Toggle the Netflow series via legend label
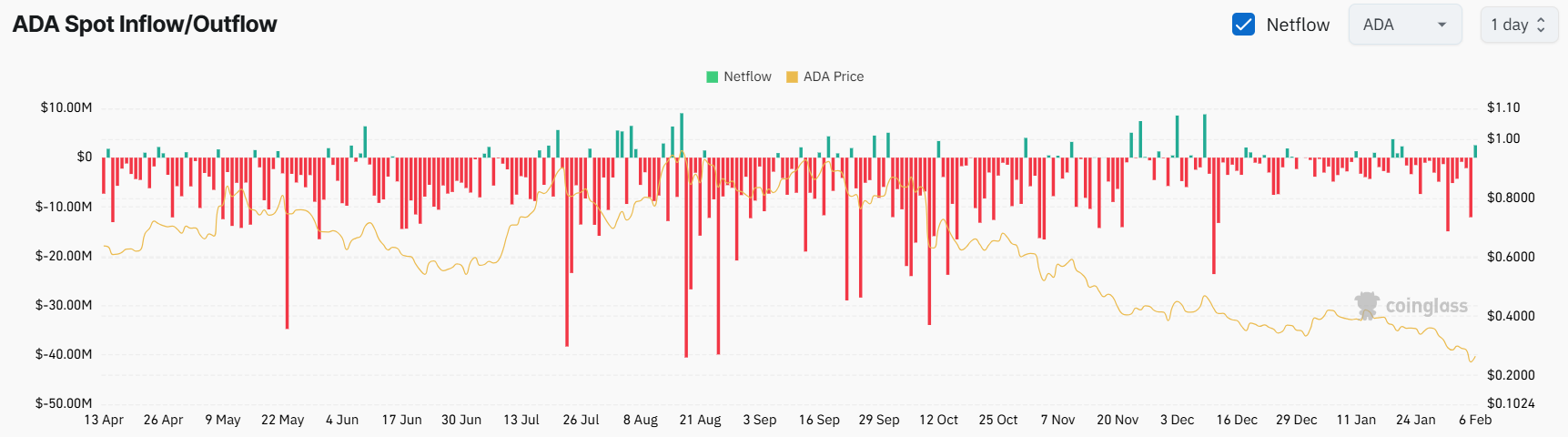This screenshot has height=437, width=1568. [747, 77]
